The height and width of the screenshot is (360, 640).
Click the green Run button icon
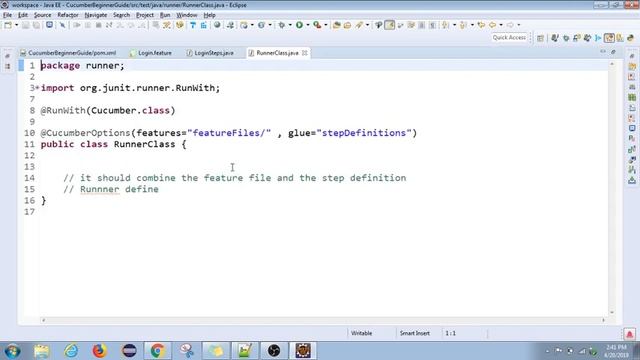299,25
